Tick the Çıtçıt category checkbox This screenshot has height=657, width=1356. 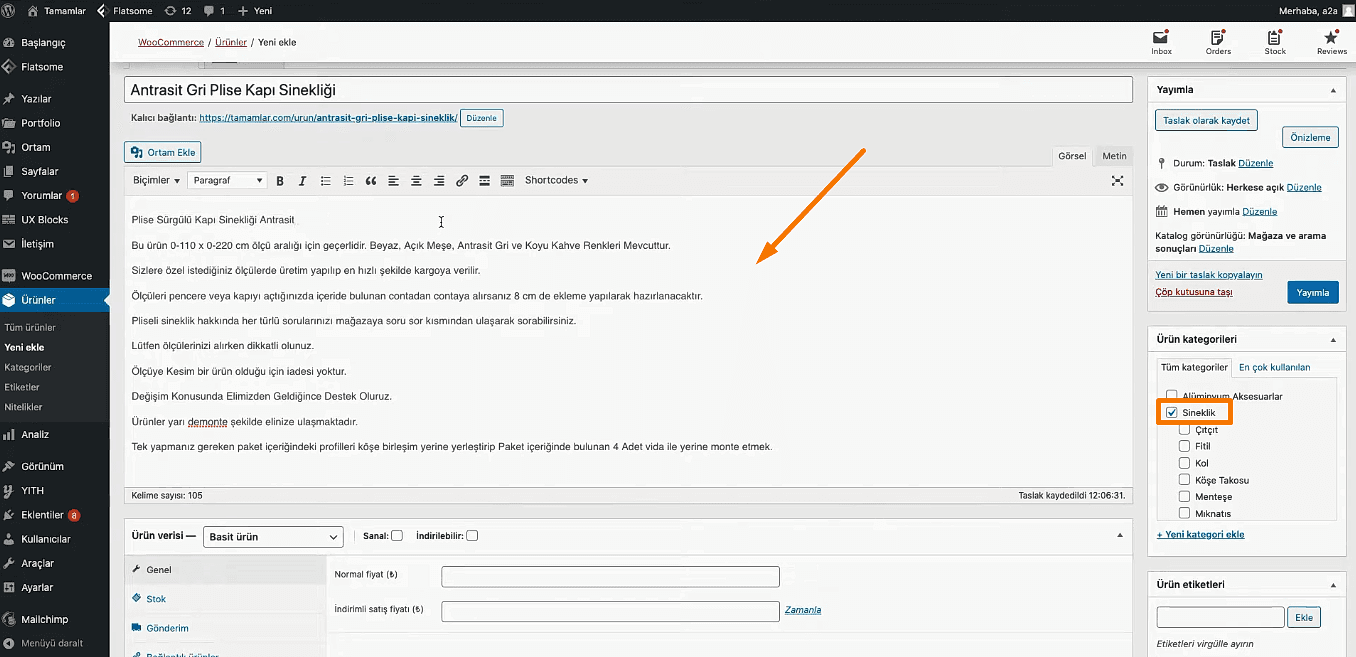click(x=1185, y=430)
